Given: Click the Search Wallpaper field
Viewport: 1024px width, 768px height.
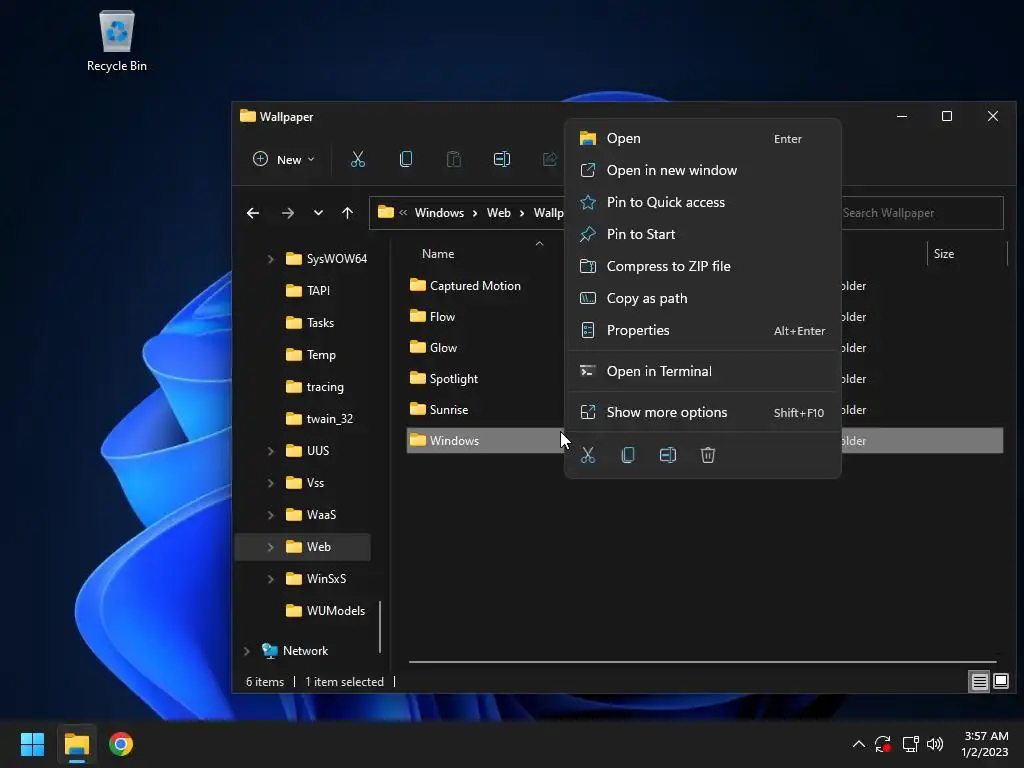Looking at the screenshot, I should pyautogui.click(x=921, y=213).
